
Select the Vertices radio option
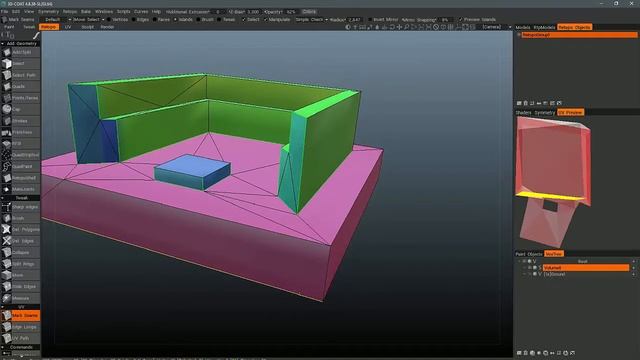click(x=118, y=20)
